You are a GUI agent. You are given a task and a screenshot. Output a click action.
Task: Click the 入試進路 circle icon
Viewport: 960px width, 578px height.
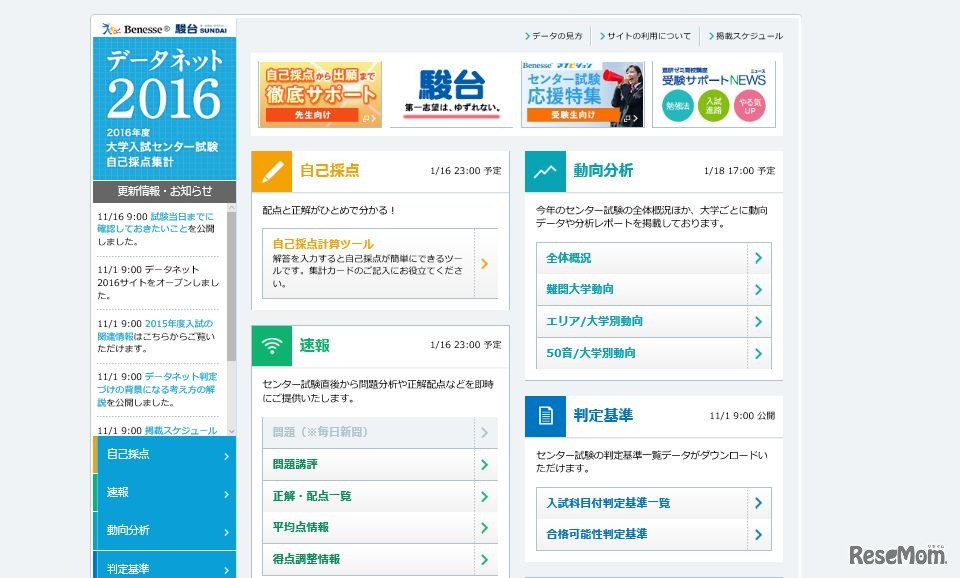(713, 104)
